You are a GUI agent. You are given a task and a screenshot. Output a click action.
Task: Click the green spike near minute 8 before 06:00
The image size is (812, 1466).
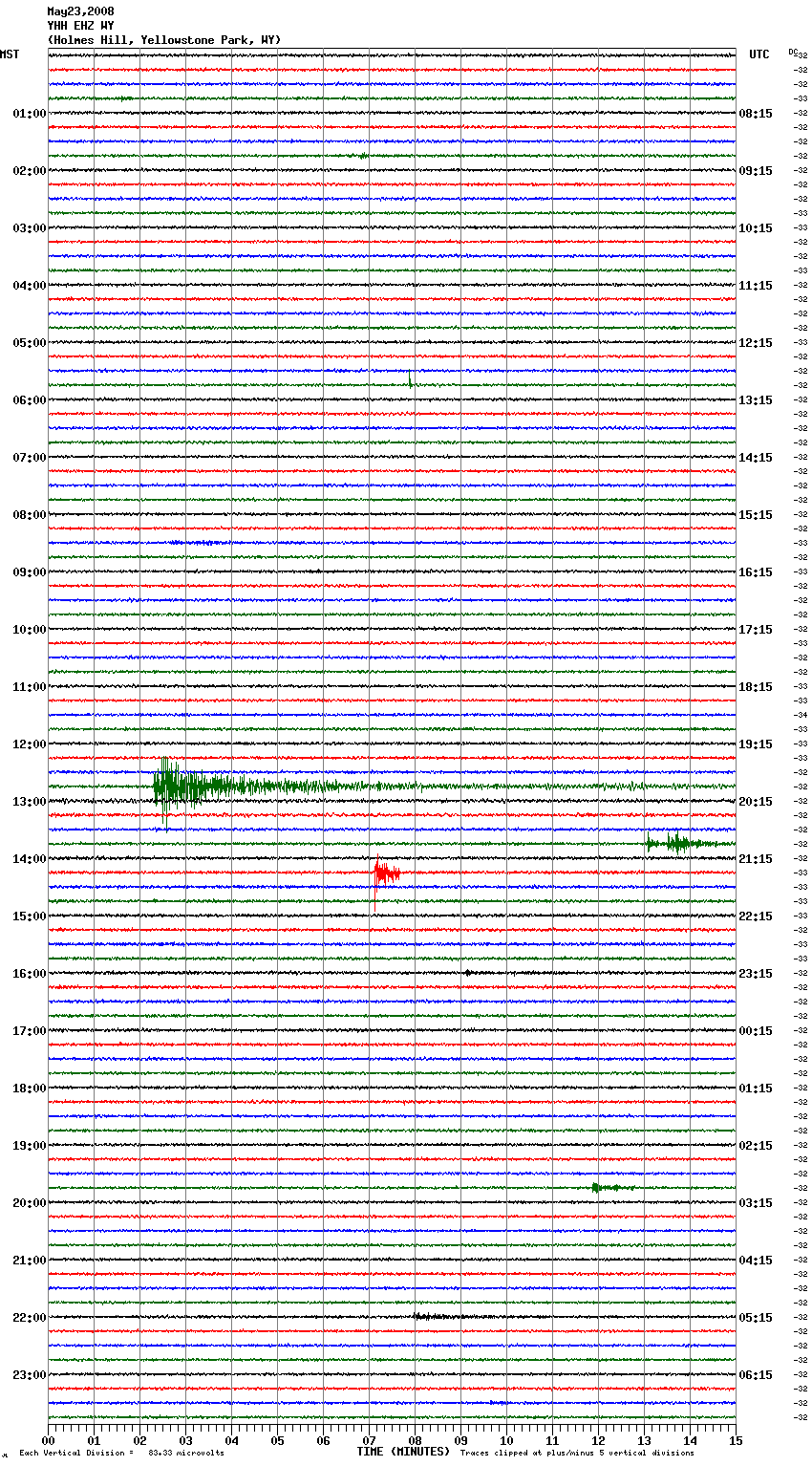coord(410,379)
